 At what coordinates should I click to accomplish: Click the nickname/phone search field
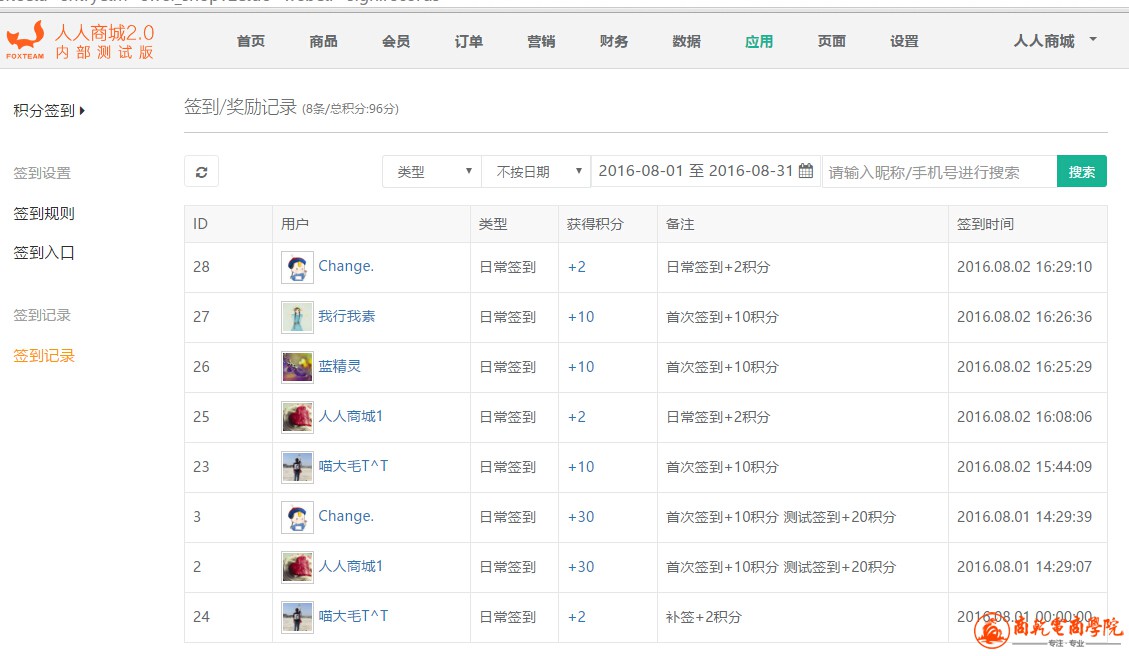[x=938, y=172]
